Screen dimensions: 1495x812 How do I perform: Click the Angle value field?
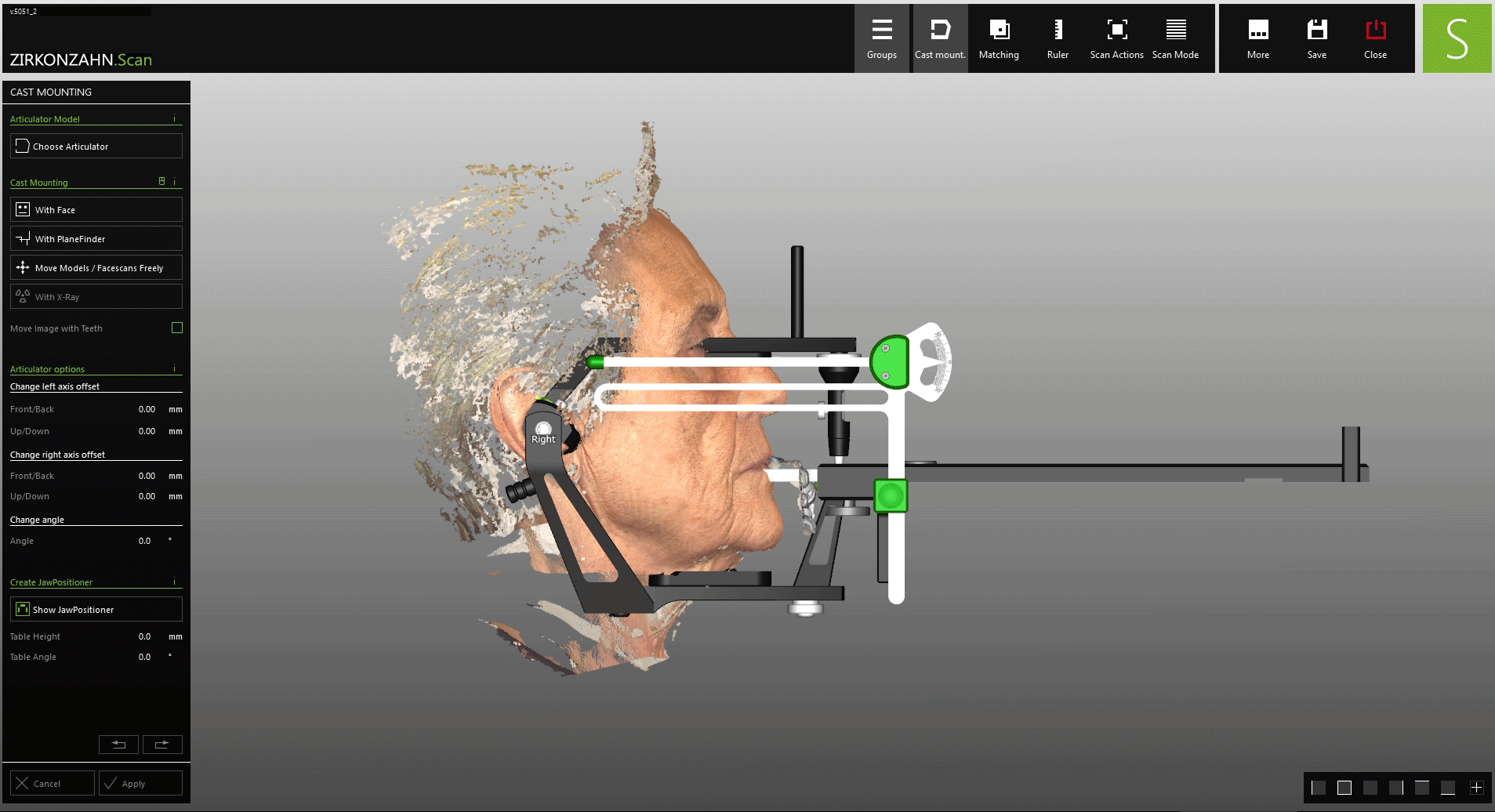[145, 541]
